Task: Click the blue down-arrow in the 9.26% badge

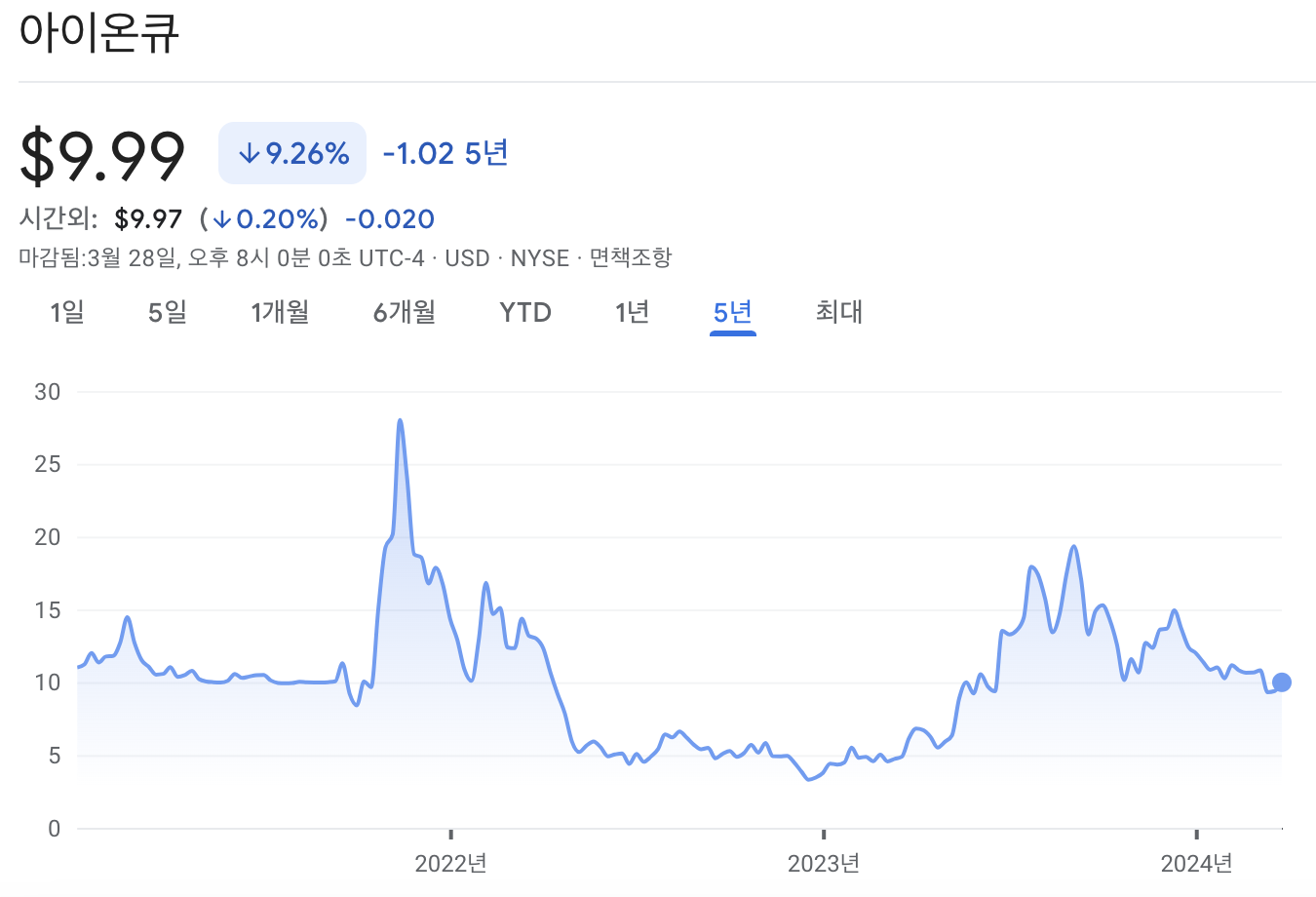Action: [249, 152]
